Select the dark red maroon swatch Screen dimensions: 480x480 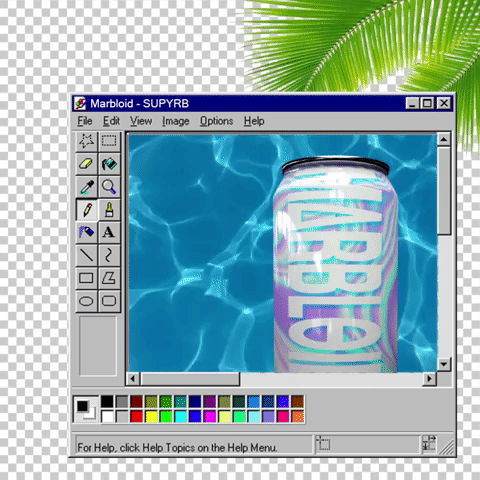(137, 401)
